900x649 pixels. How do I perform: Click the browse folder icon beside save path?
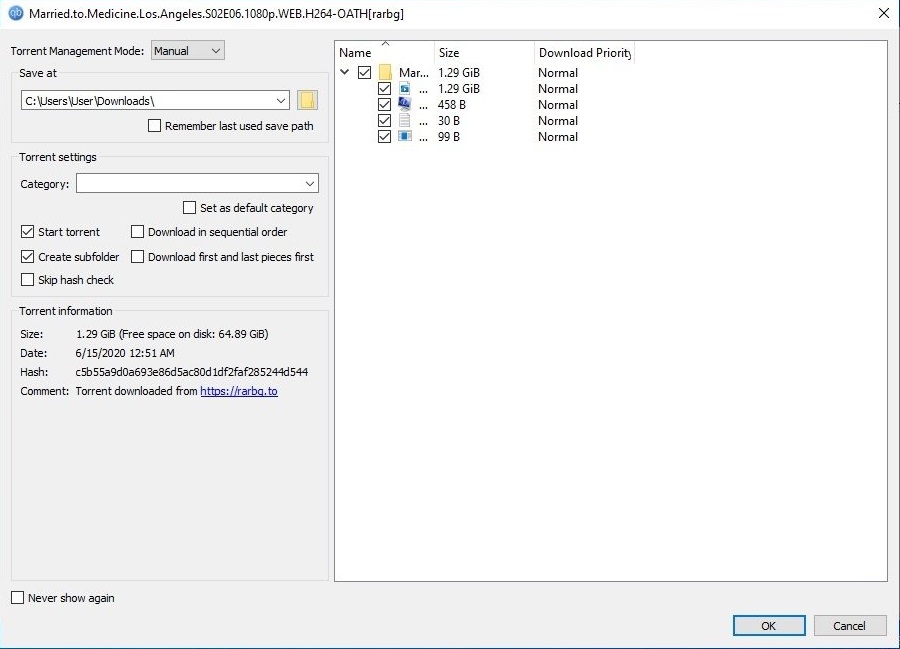coord(307,100)
